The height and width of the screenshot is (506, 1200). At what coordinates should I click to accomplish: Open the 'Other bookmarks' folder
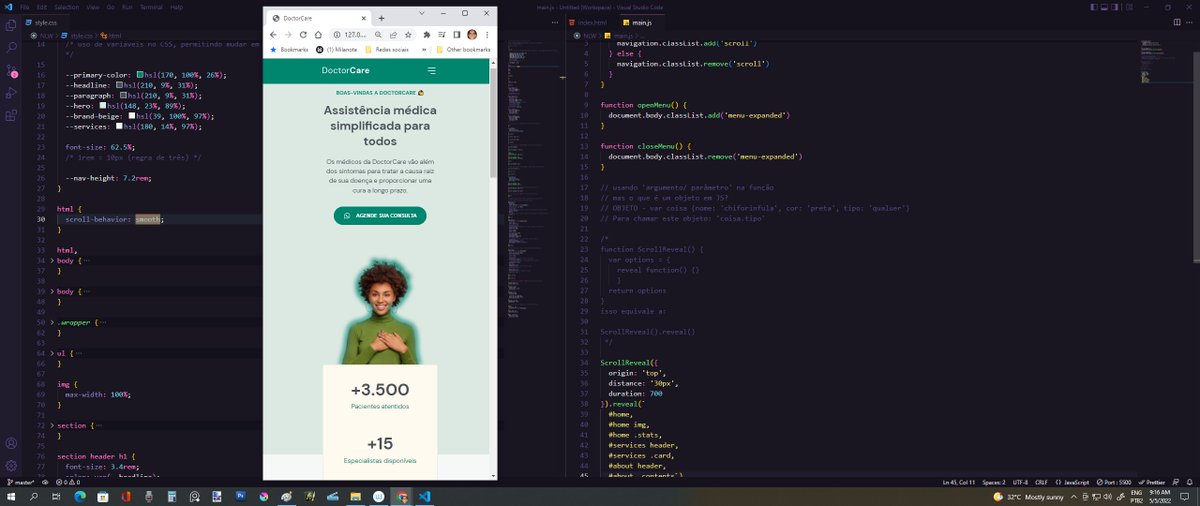tap(463, 48)
